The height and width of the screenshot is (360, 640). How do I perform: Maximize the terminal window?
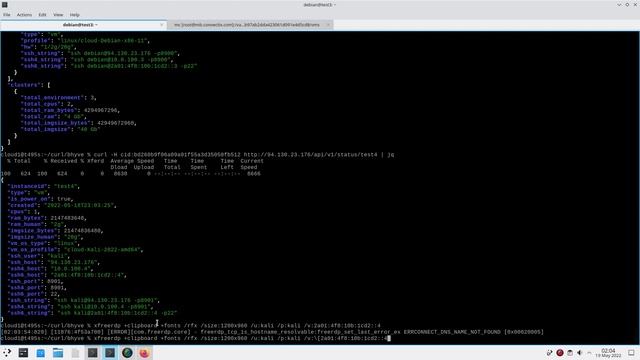(627, 4)
